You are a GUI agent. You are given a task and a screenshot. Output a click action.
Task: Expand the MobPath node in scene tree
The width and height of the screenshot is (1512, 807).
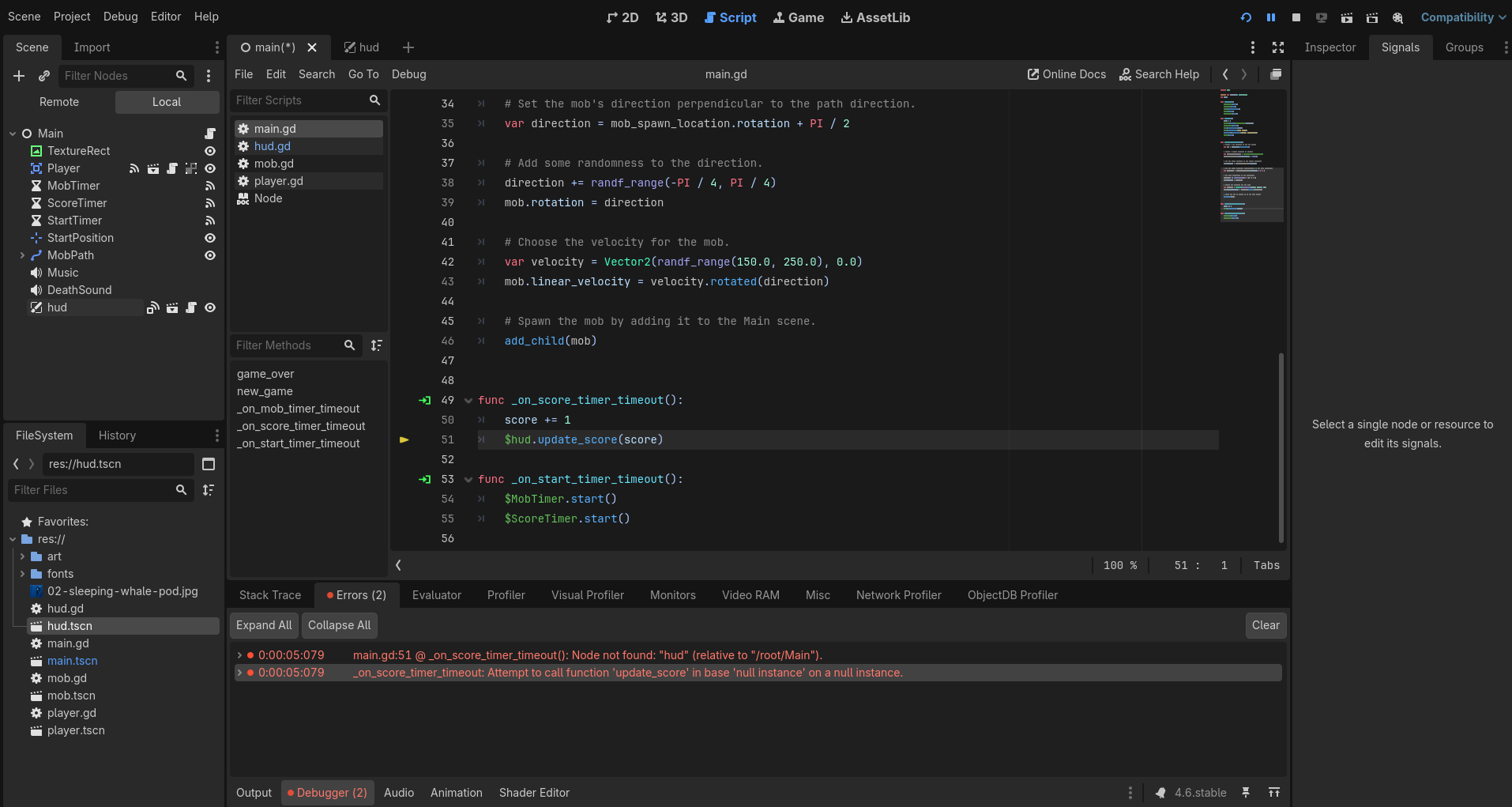point(22,255)
